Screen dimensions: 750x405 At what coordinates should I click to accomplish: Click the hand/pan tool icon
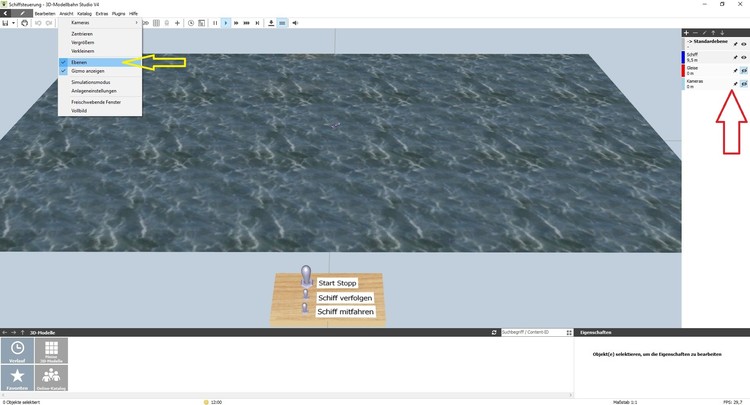(24, 23)
